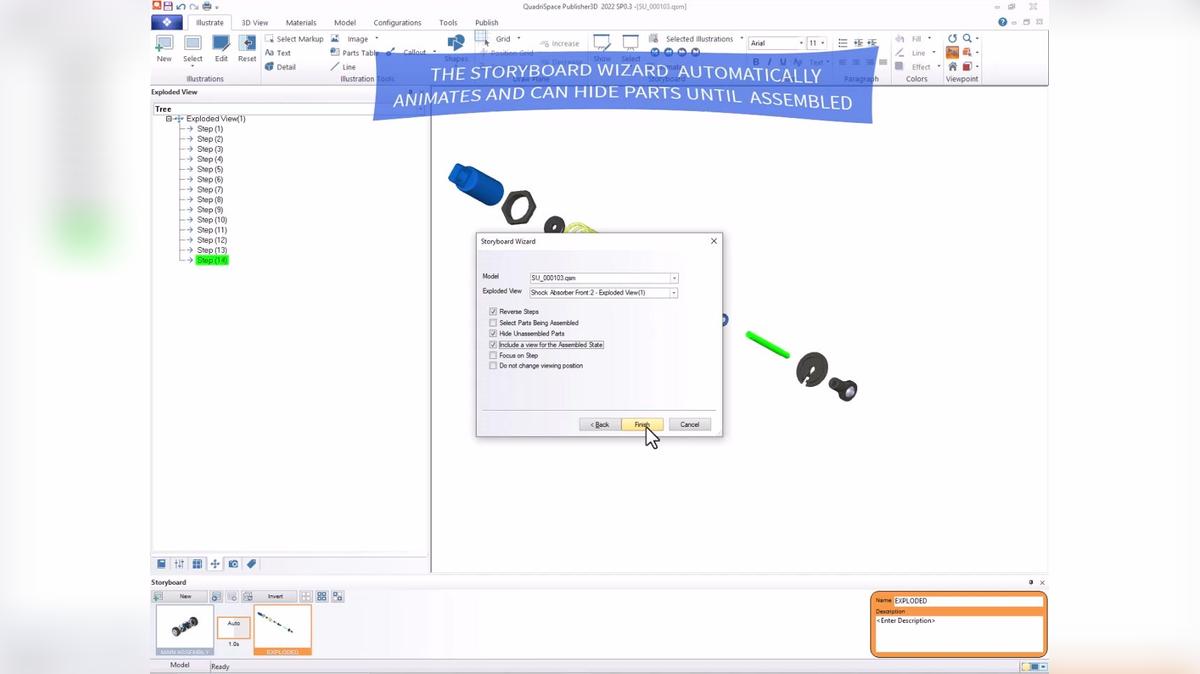
Task: Click the large thumbnails view icon in Storyboard
Action: [x=322, y=596]
